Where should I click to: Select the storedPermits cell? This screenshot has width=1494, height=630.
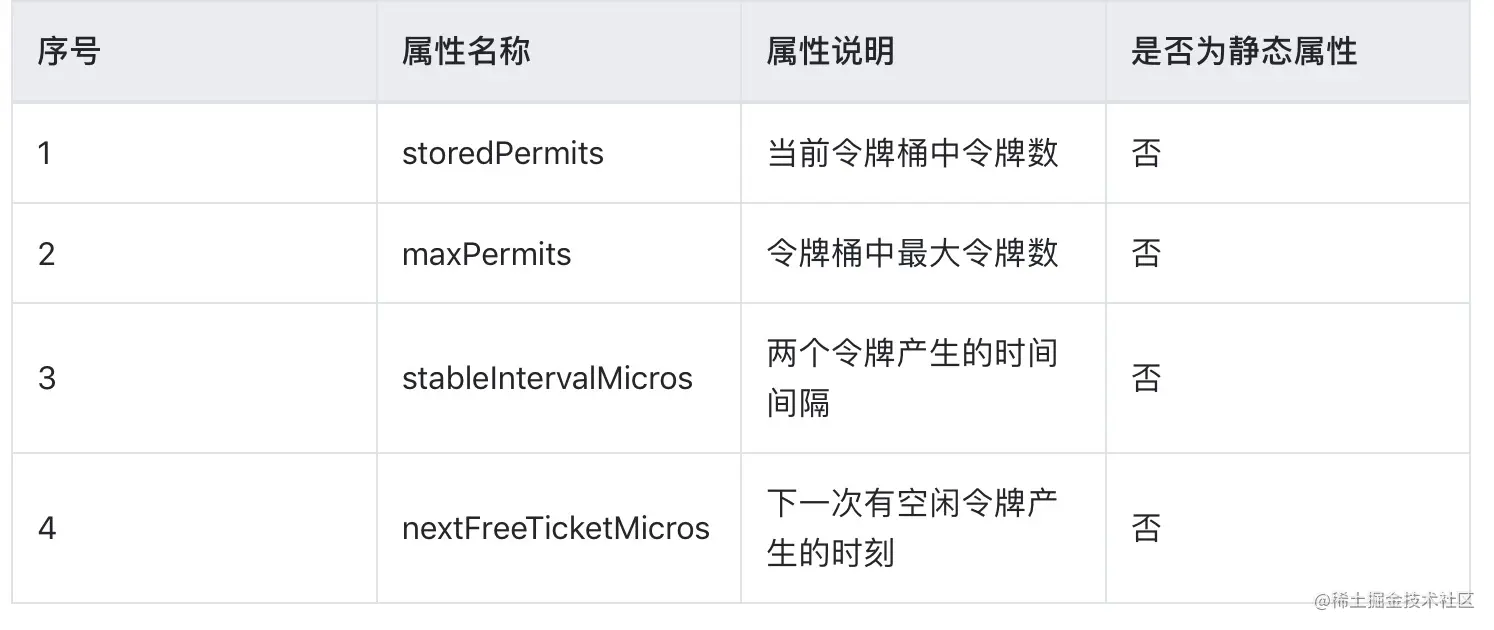pos(503,154)
